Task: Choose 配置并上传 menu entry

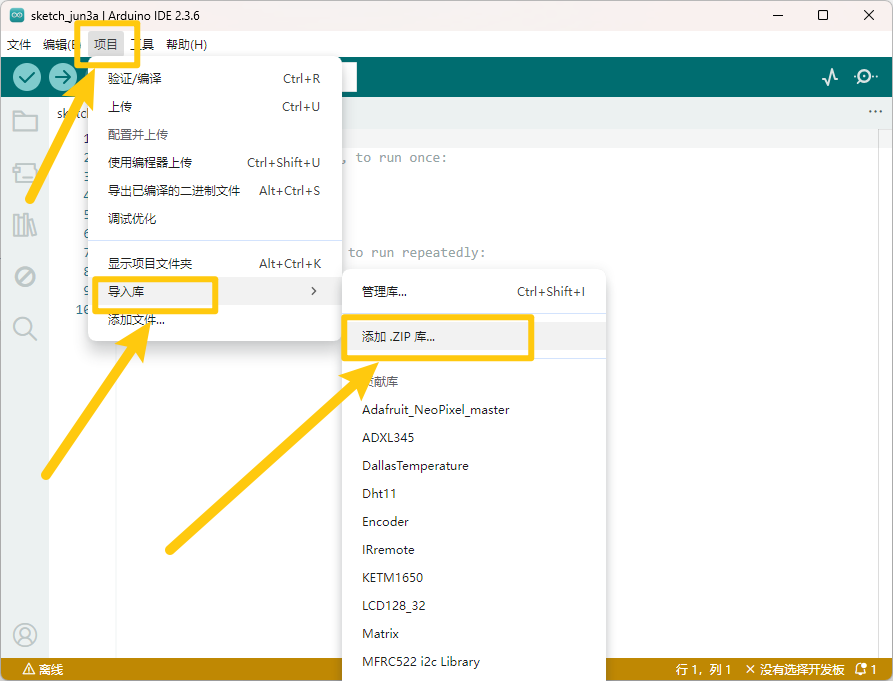Action: click(x=215, y=134)
